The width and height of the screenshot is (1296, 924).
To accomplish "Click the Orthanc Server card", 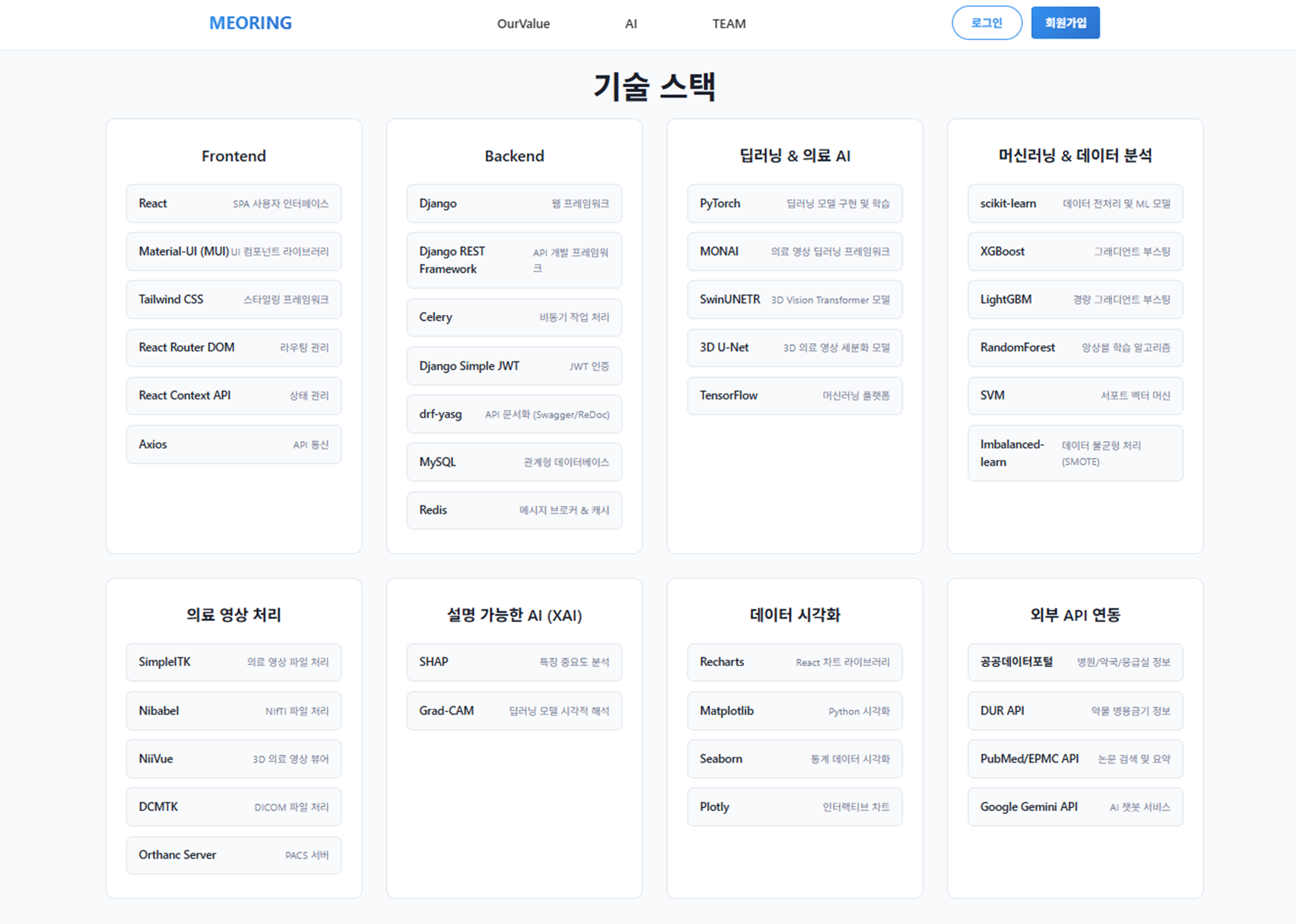I will [233, 854].
